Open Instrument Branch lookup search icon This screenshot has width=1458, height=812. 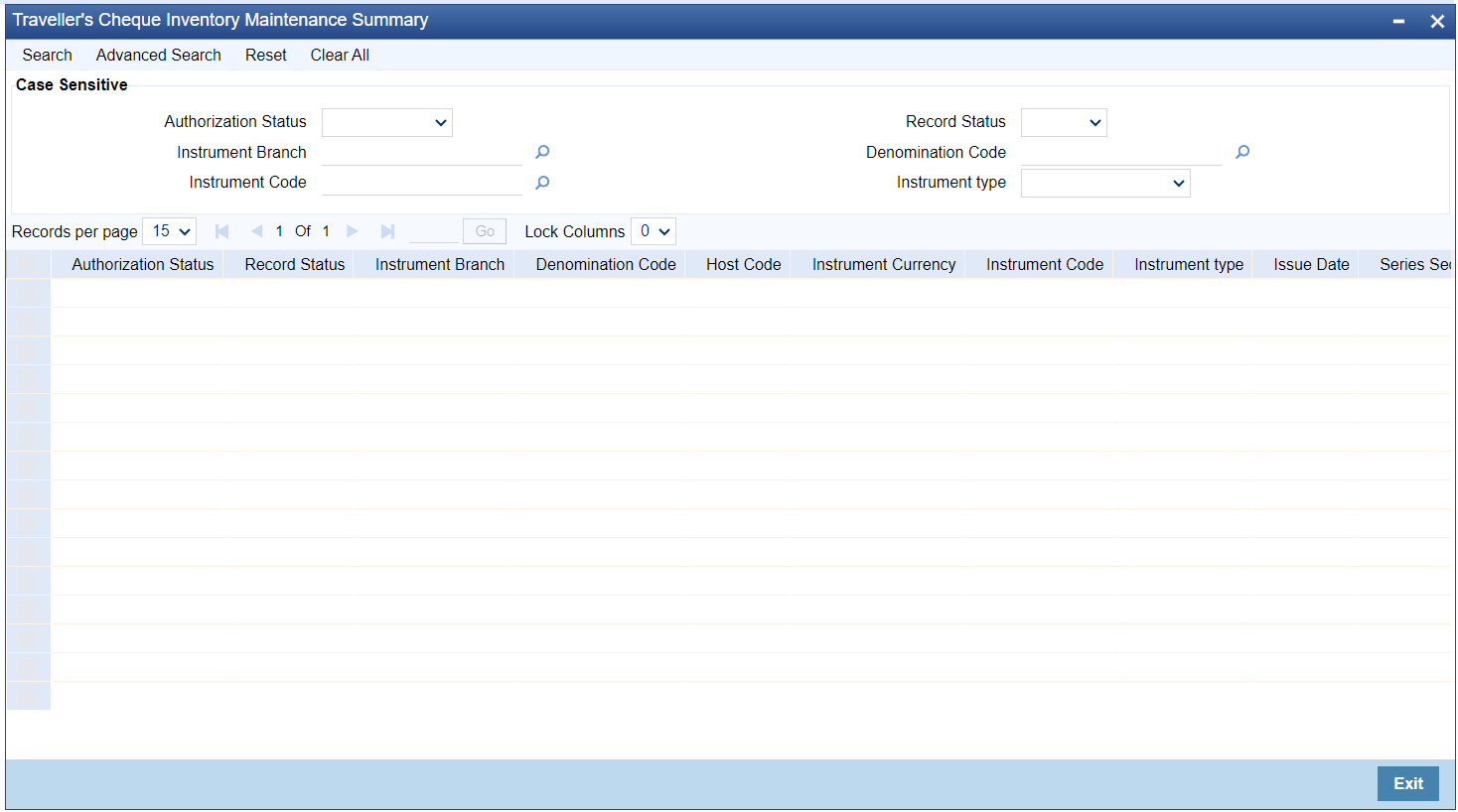pos(542,152)
